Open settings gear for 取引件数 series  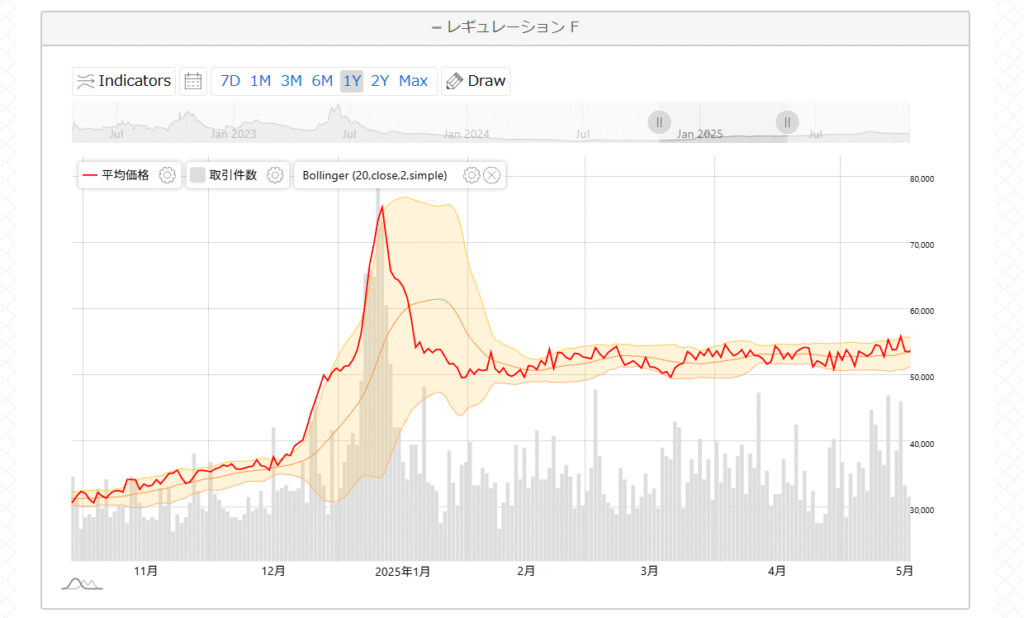coord(276,175)
